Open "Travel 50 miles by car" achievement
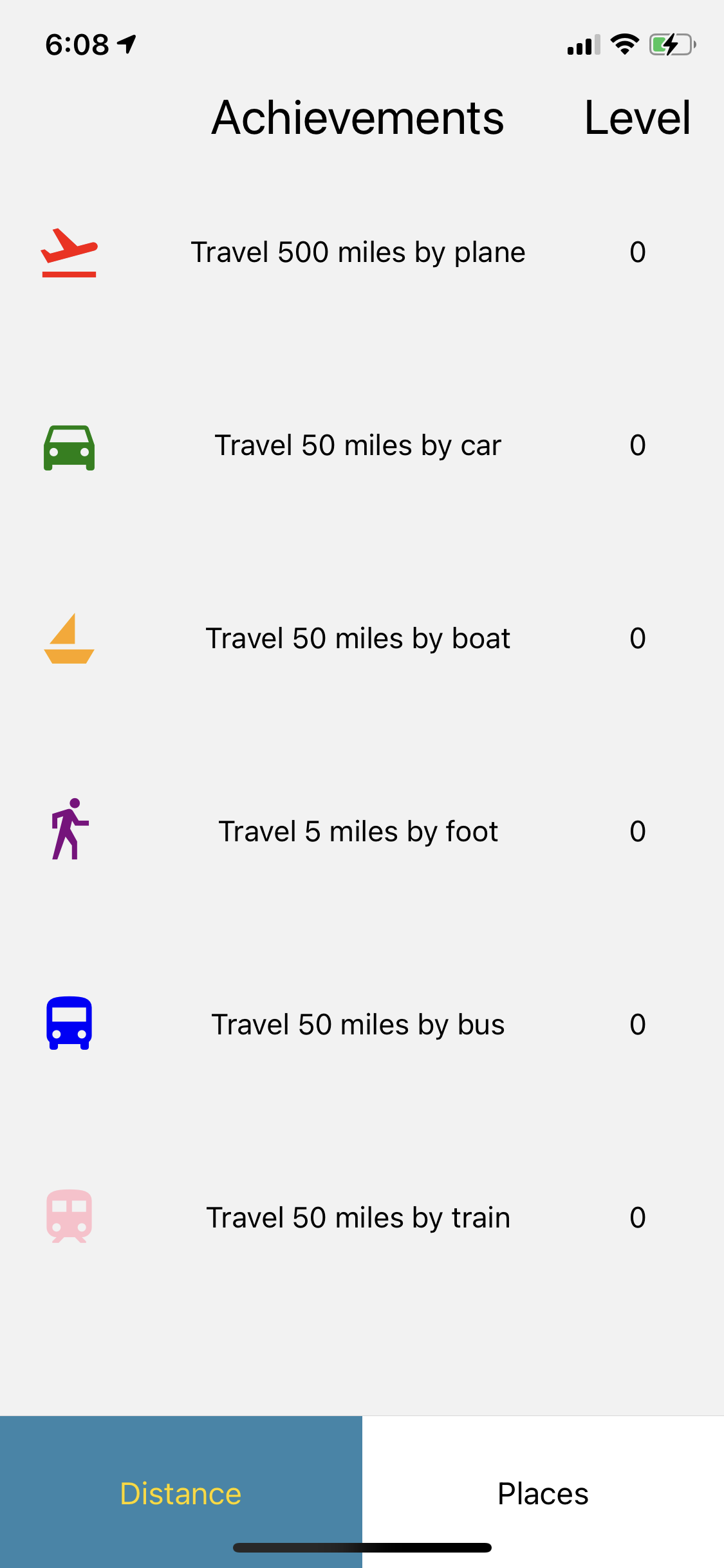This screenshot has height=1568, width=724. point(358,445)
